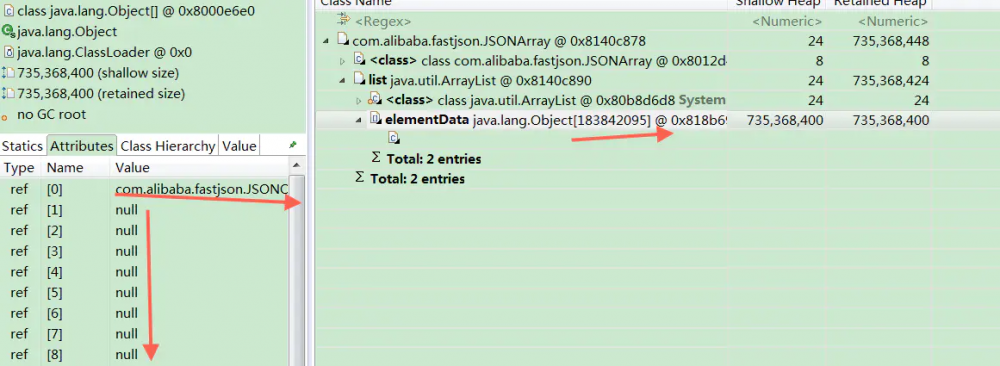Image resolution: width=1000 pixels, height=366 pixels.
Task: Collapse the list java.util.ArrayList @ 0x8140c890 node
Action: [x=342, y=81]
